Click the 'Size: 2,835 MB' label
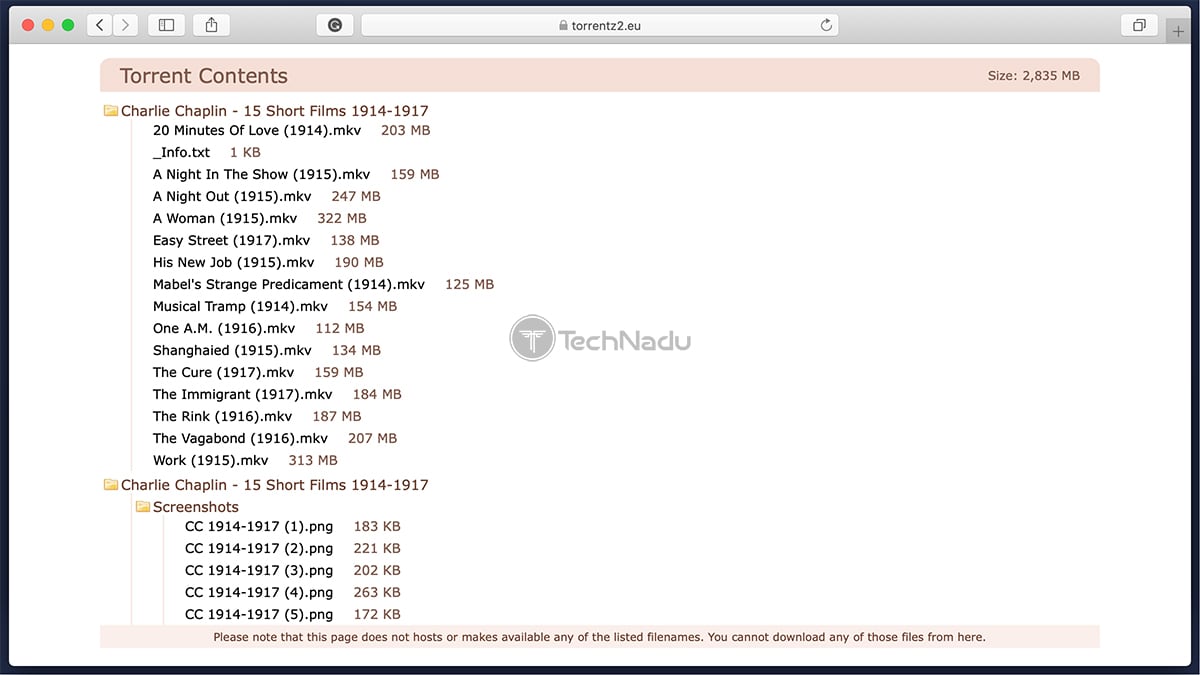Viewport: 1200px width, 675px height. click(1033, 76)
